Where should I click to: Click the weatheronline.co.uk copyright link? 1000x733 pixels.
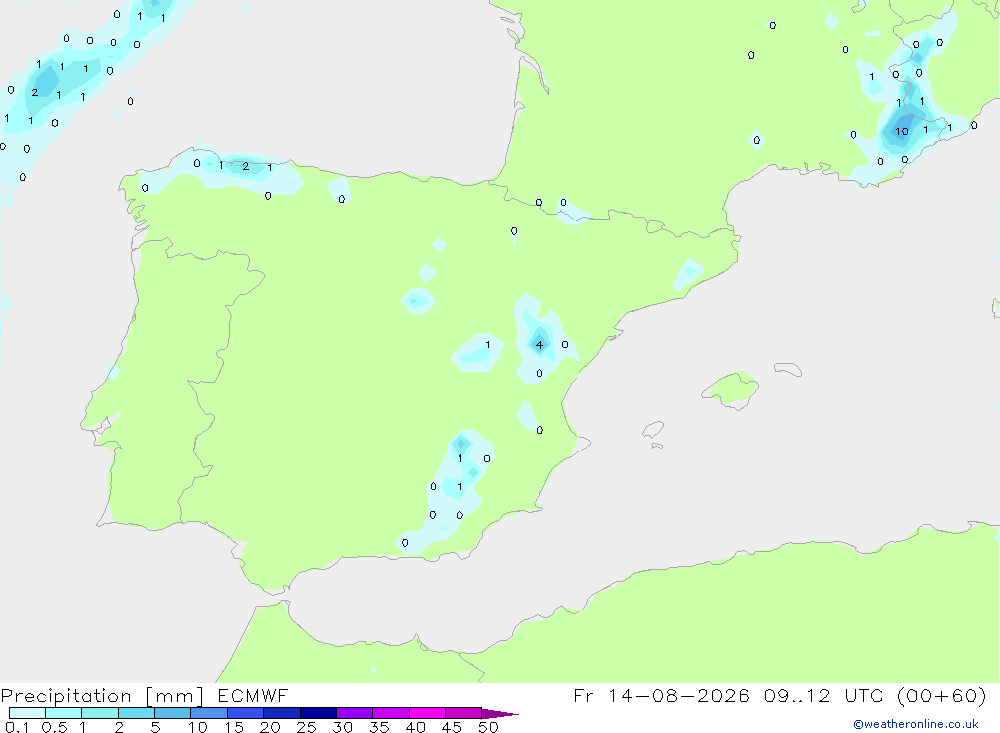click(x=915, y=724)
